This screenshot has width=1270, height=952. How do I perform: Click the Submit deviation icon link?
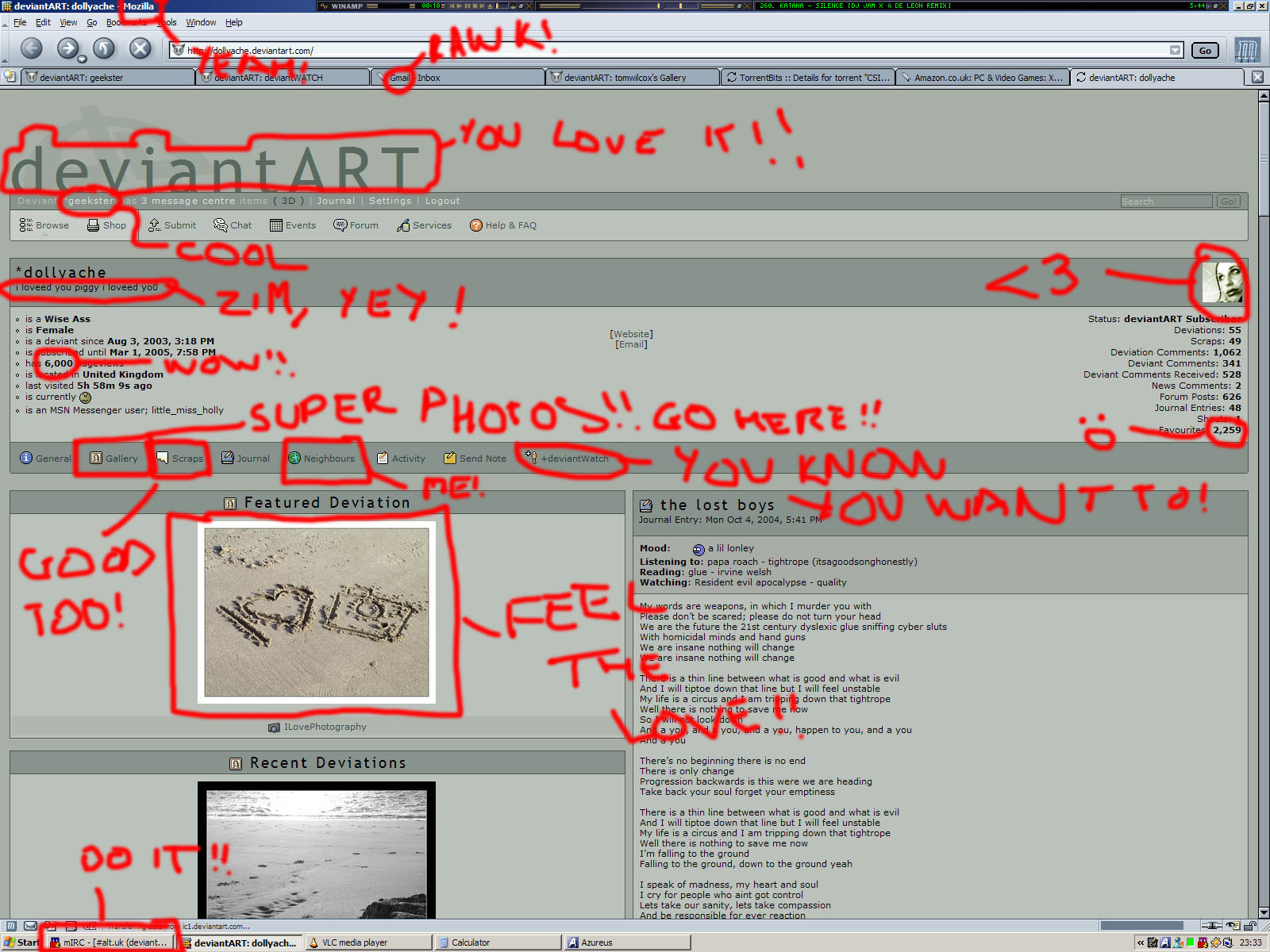pyautogui.click(x=172, y=225)
